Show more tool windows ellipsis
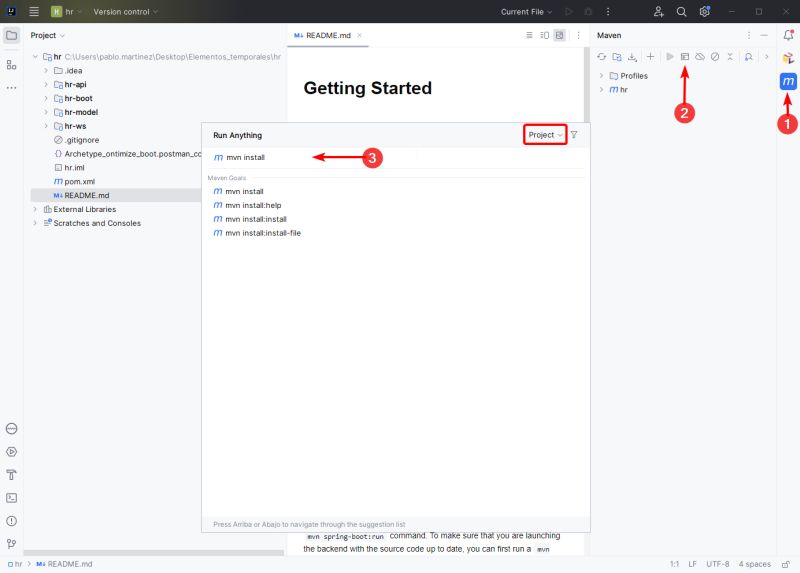Image resolution: width=800 pixels, height=573 pixels. tap(11, 88)
